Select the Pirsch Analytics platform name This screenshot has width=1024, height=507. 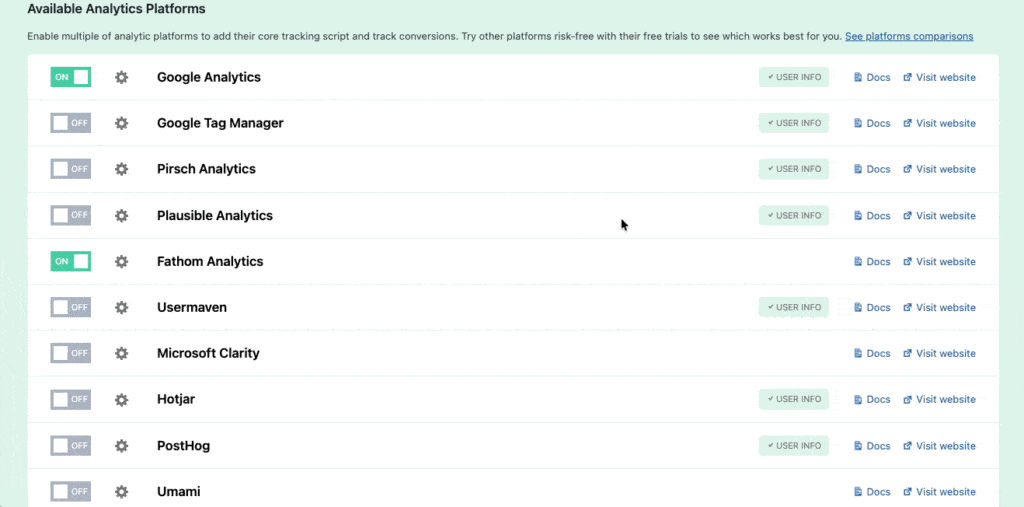click(x=206, y=169)
